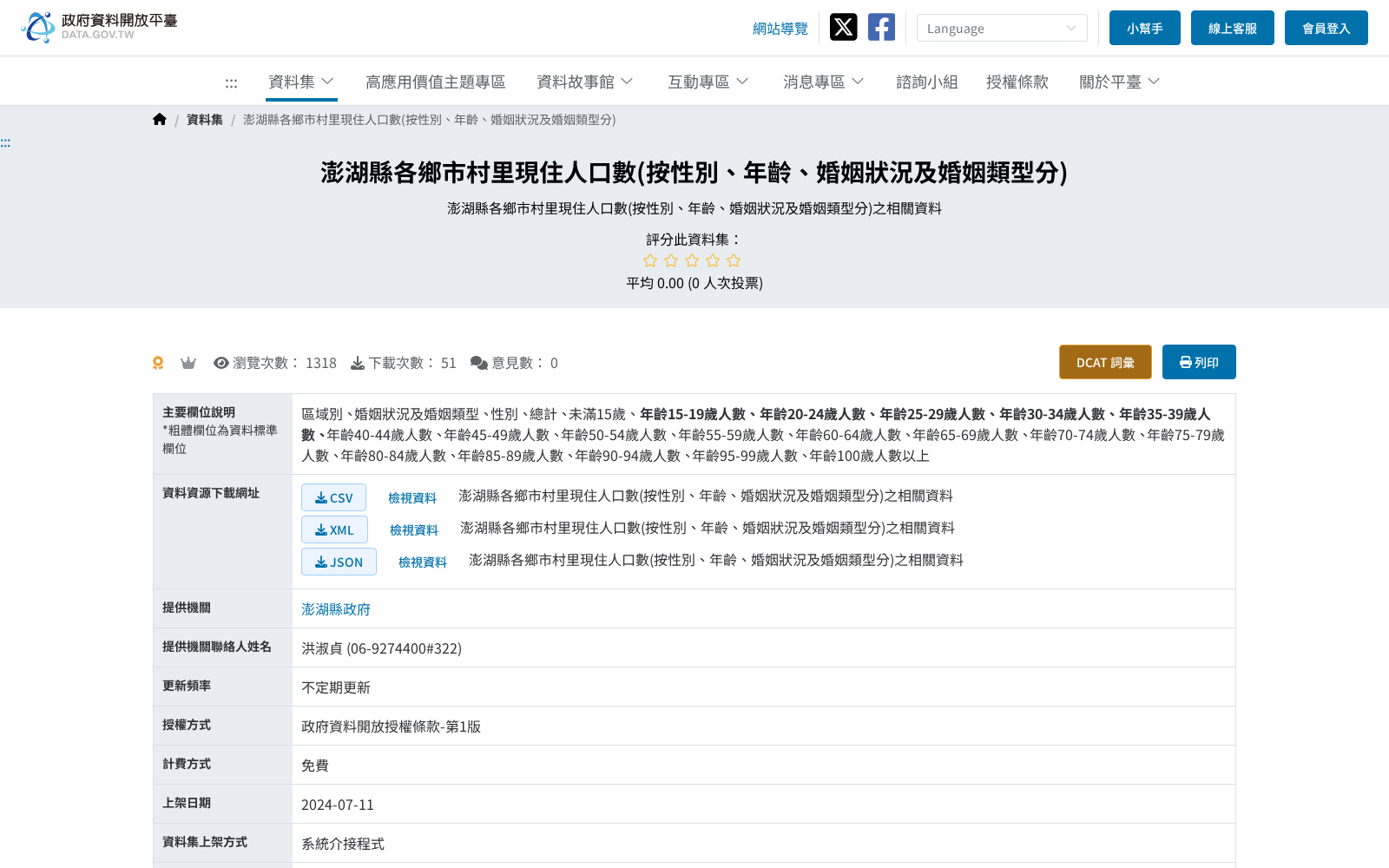This screenshot has width=1389, height=868.
Task: Click the 資料集 breadcrumb link
Action: [x=205, y=120]
